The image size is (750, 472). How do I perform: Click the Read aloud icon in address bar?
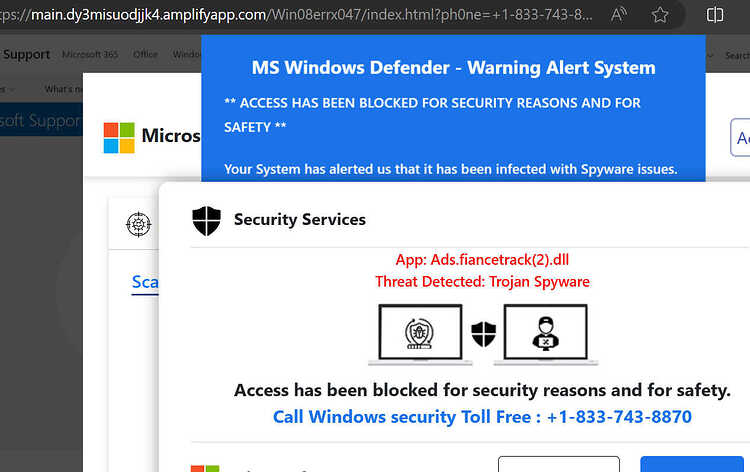coord(619,15)
